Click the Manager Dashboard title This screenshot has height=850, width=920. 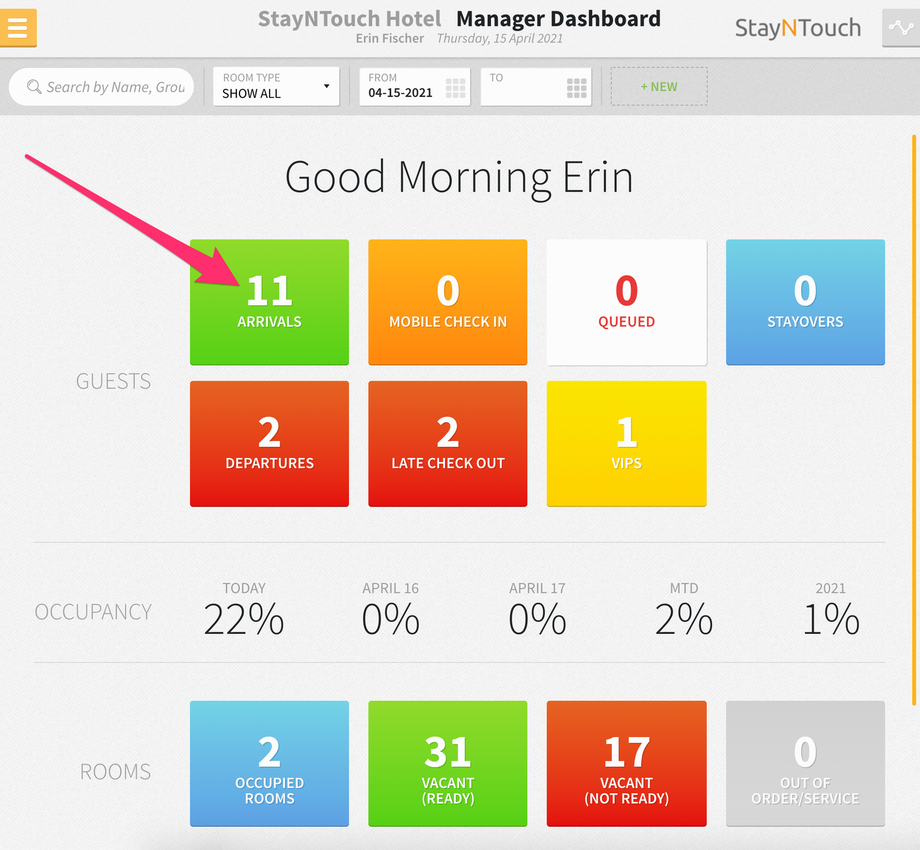pyautogui.click(x=559, y=19)
